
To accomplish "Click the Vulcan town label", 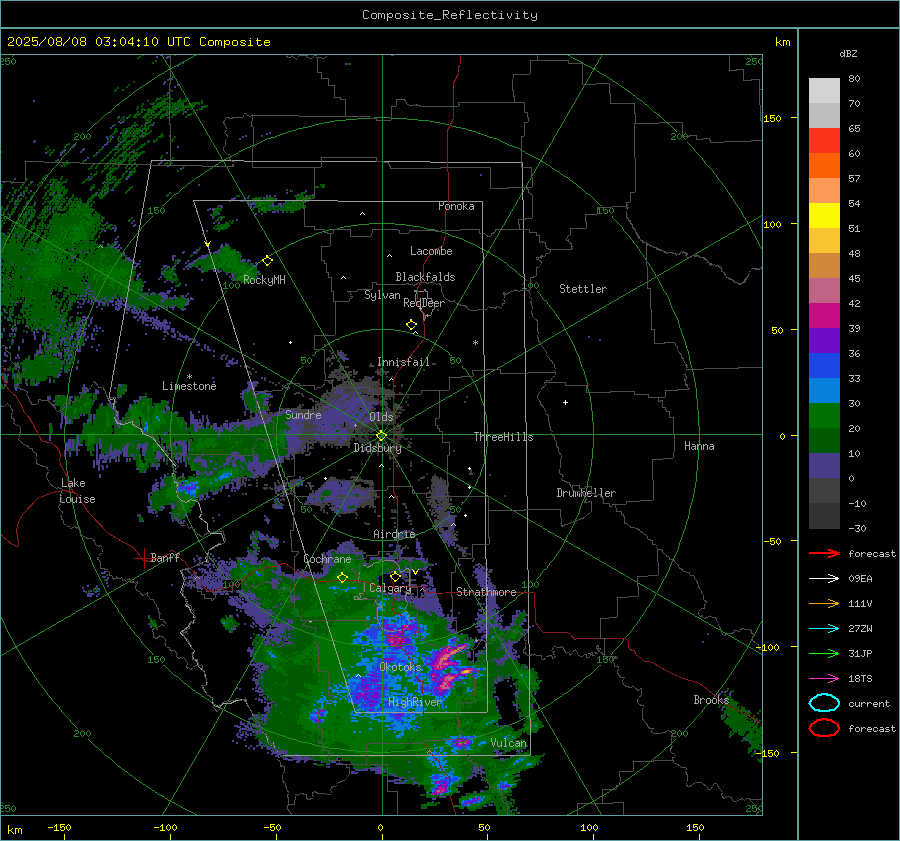I will pyautogui.click(x=508, y=743).
